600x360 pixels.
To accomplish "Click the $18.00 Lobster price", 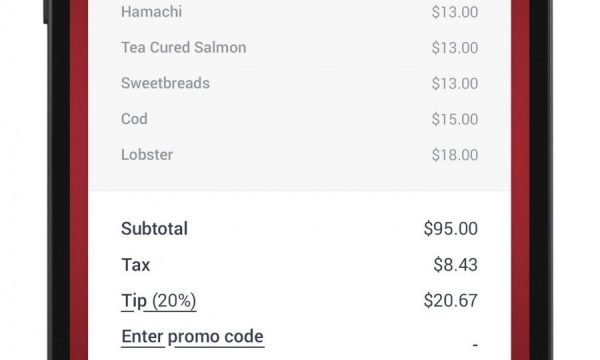I will click(x=455, y=155).
